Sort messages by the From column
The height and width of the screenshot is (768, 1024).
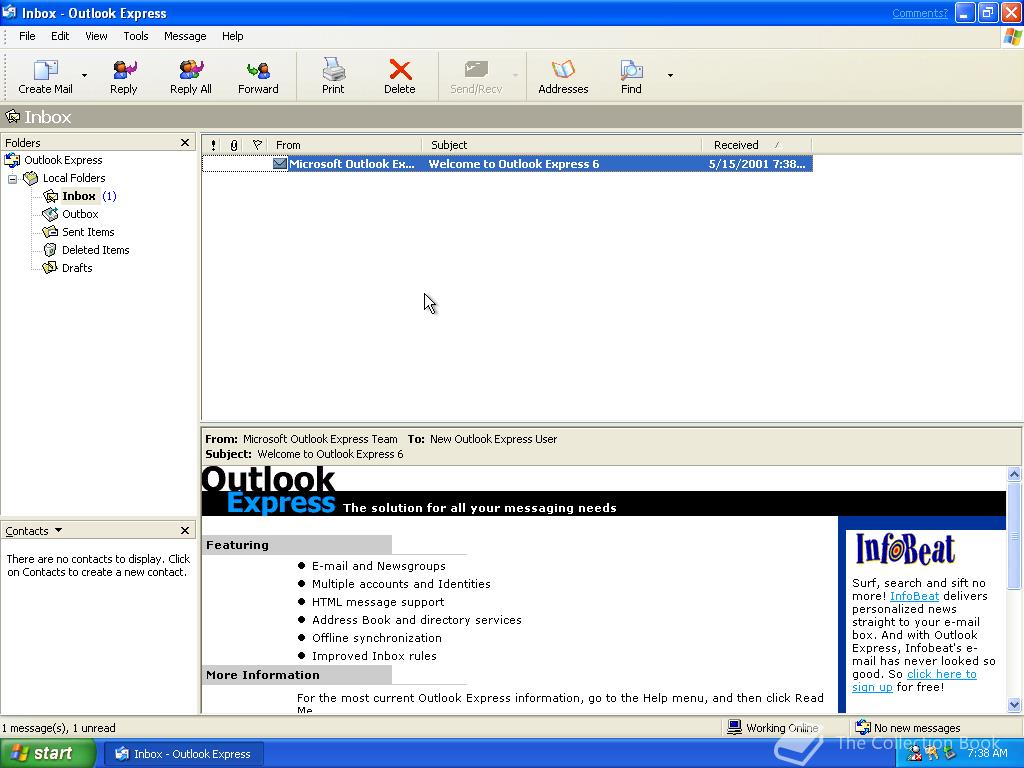coord(345,145)
